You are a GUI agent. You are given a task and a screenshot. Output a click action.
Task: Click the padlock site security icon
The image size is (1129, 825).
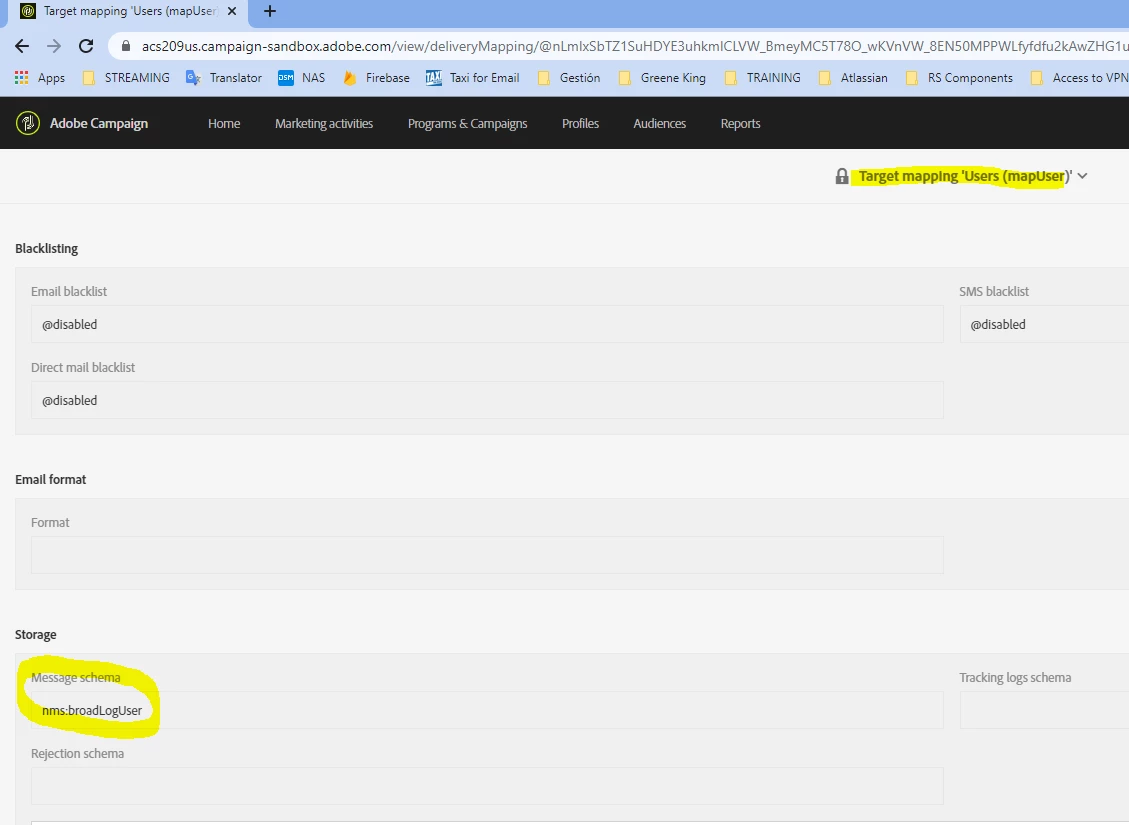point(126,46)
